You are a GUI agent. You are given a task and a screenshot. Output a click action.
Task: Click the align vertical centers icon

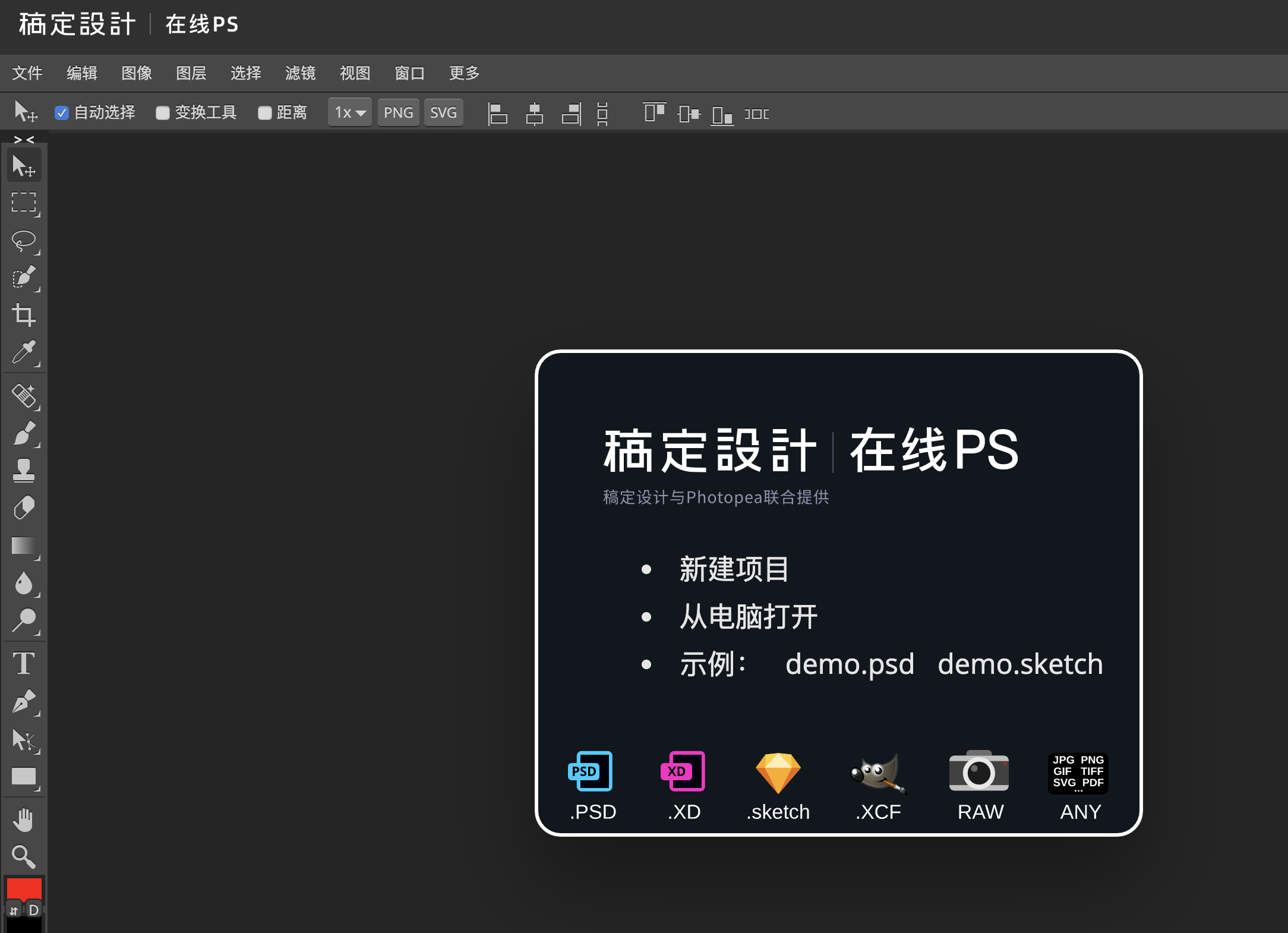[689, 113]
